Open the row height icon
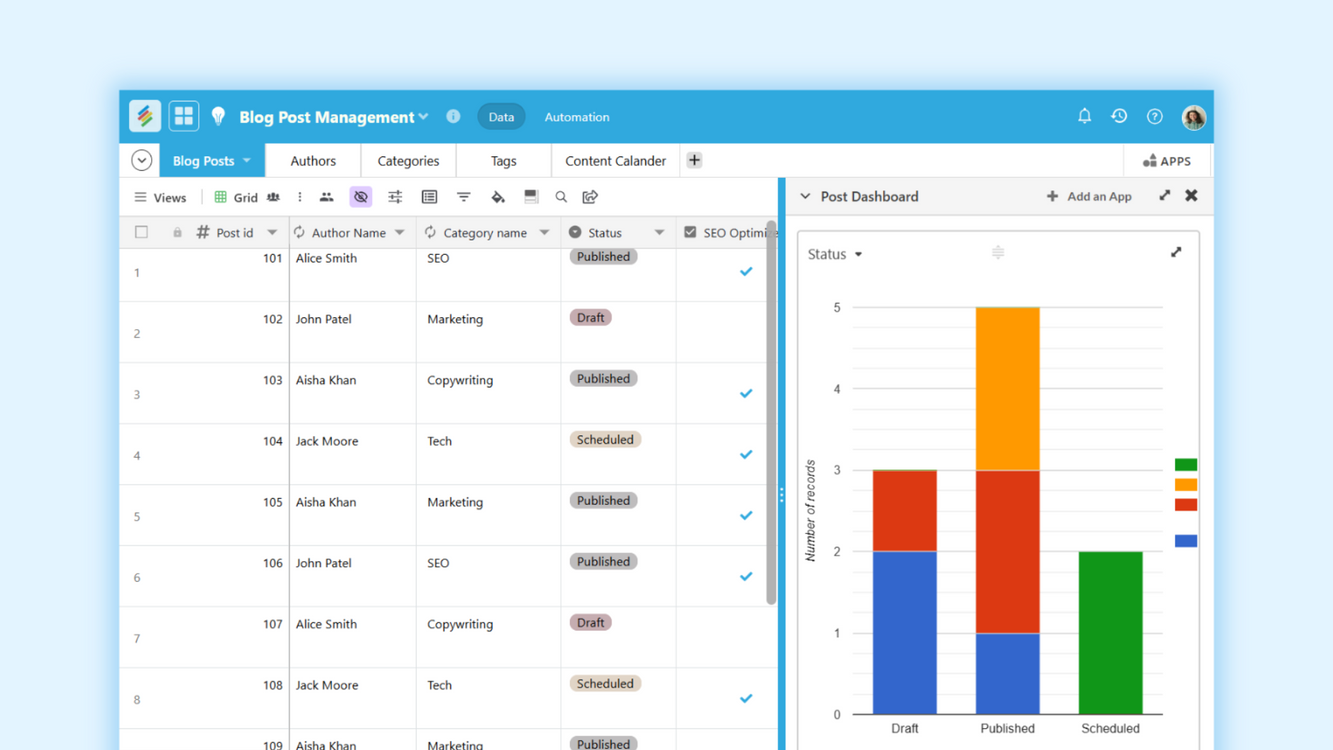The height and width of the screenshot is (750, 1333). point(531,197)
